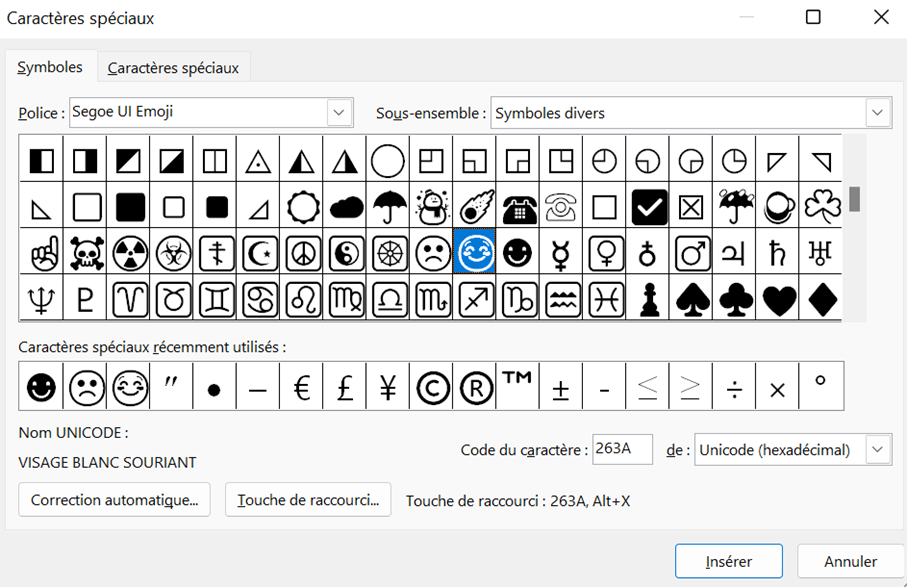Select the shamrock symbol
Image resolution: width=907 pixels, height=587 pixels.
pyautogui.click(x=821, y=206)
